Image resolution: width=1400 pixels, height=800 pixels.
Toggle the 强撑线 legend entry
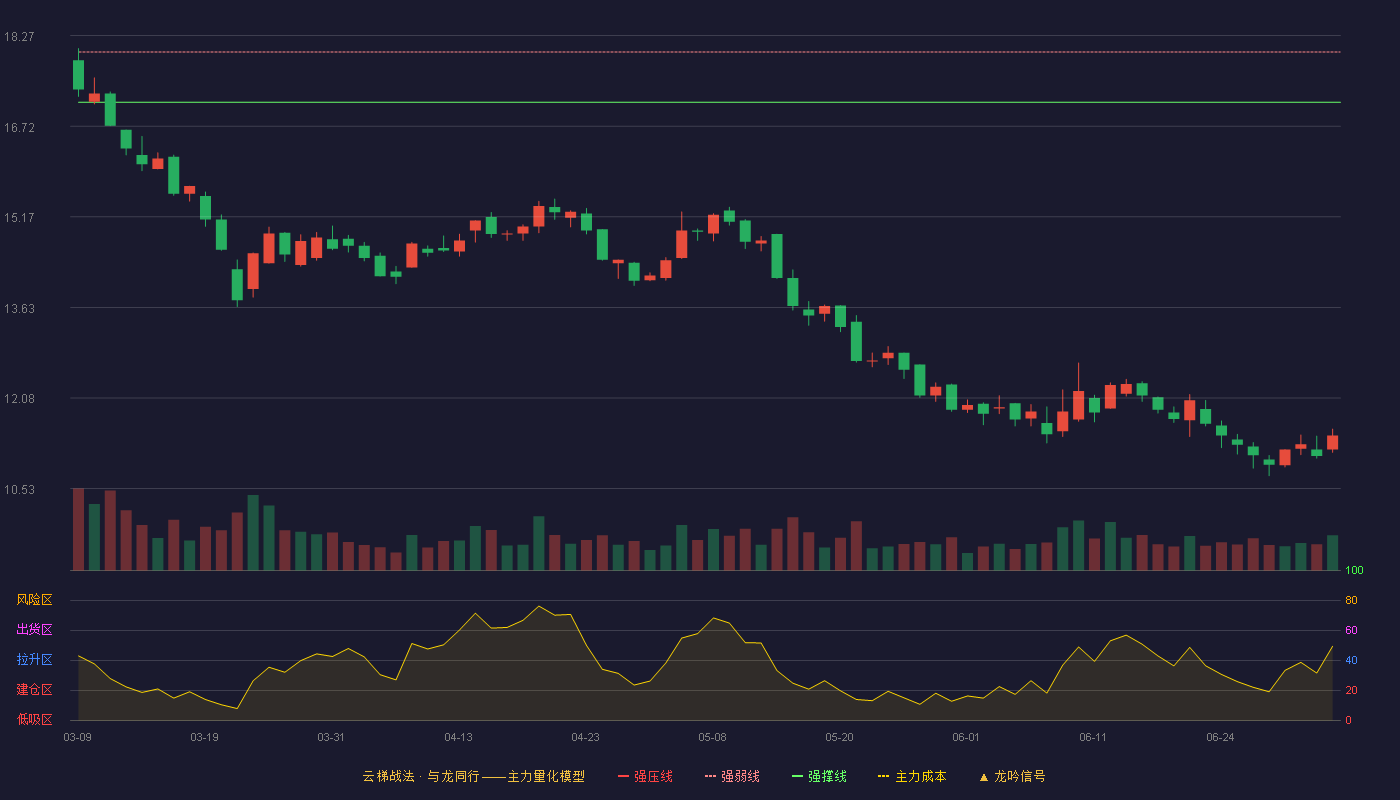pyautogui.click(x=819, y=776)
